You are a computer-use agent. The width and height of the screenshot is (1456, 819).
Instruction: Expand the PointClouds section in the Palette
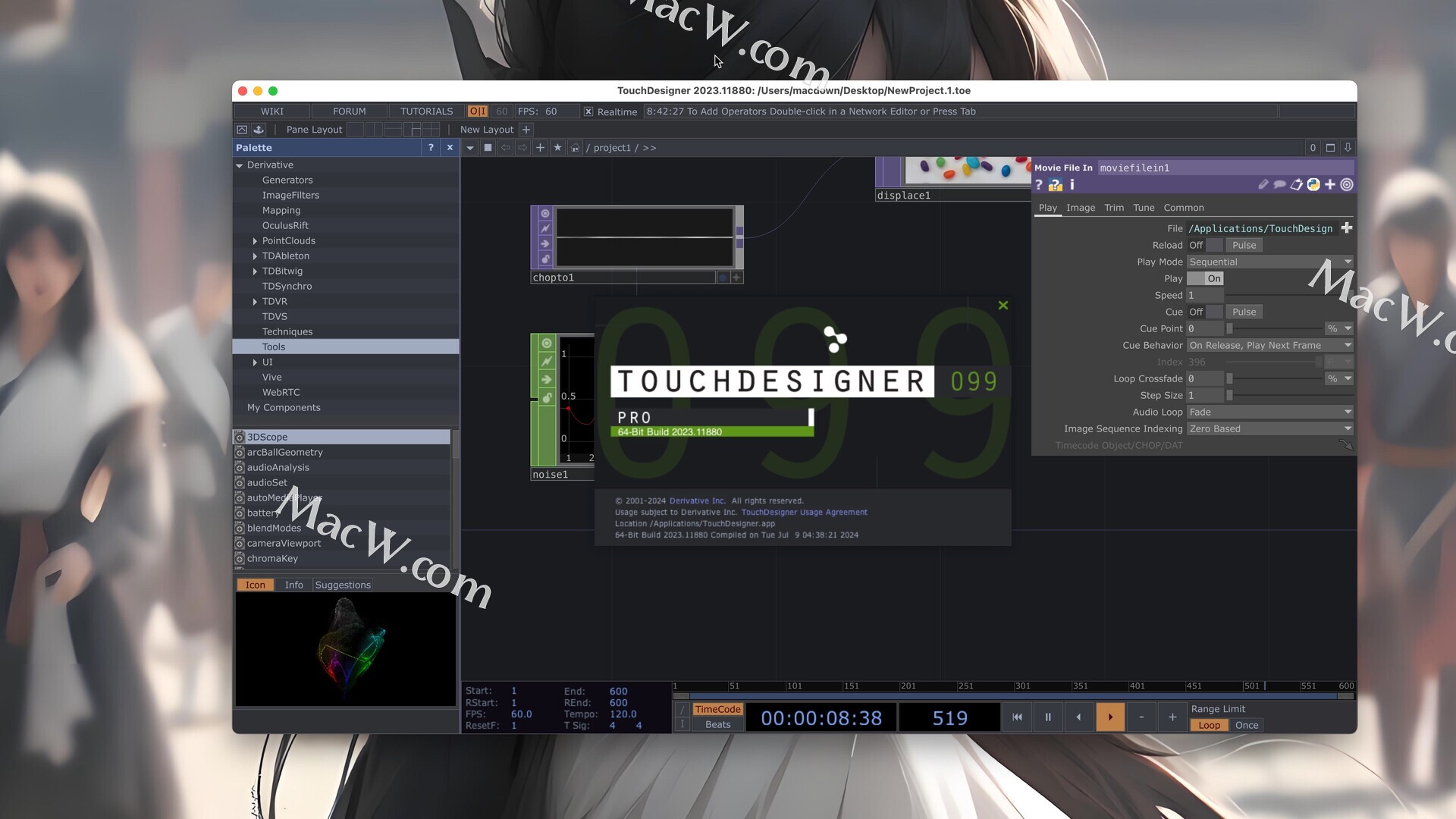pyautogui.click(x=256, y=240)
